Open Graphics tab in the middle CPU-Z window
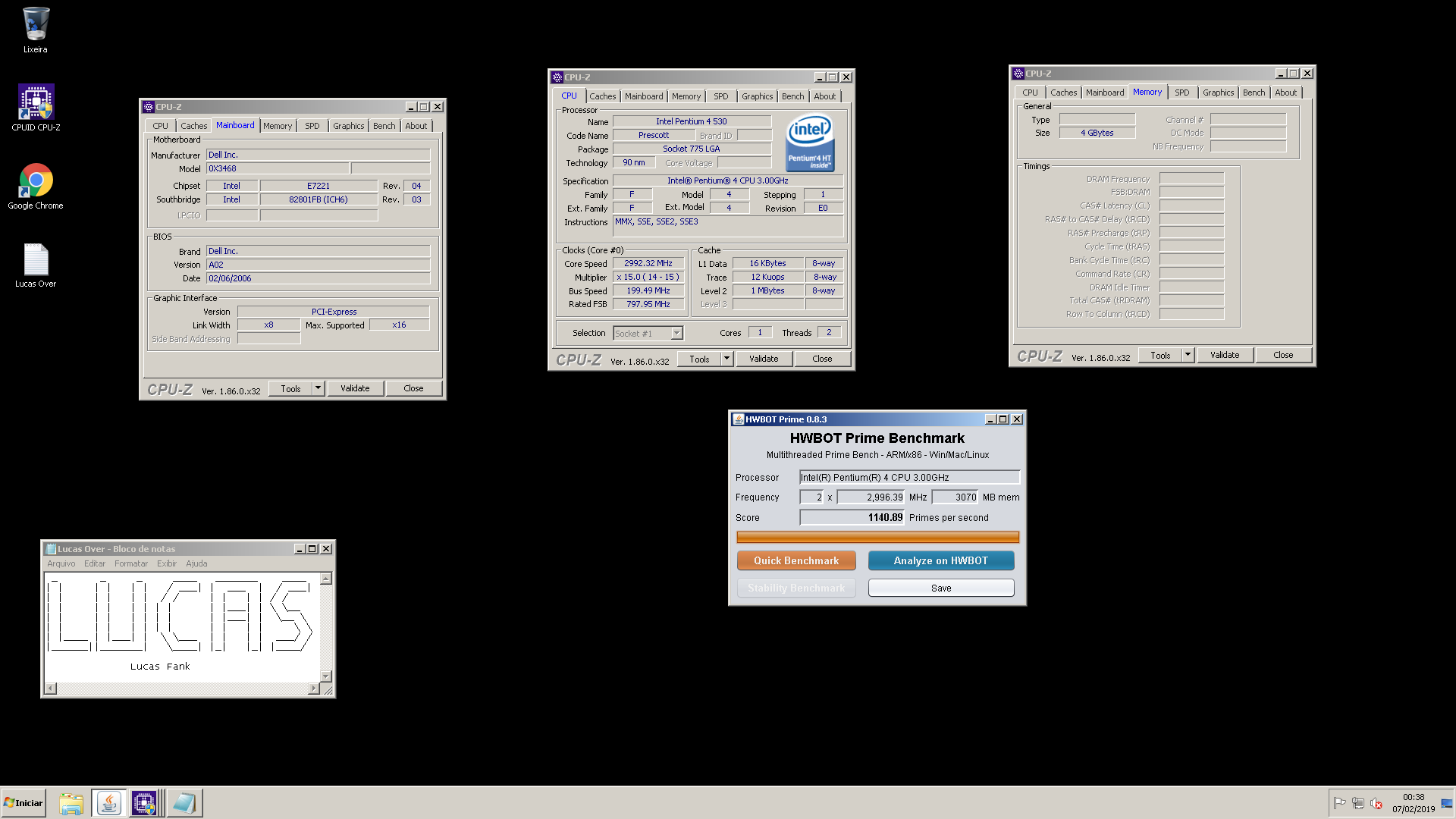This screenshot has height=819, width=1456. [757, 96]
